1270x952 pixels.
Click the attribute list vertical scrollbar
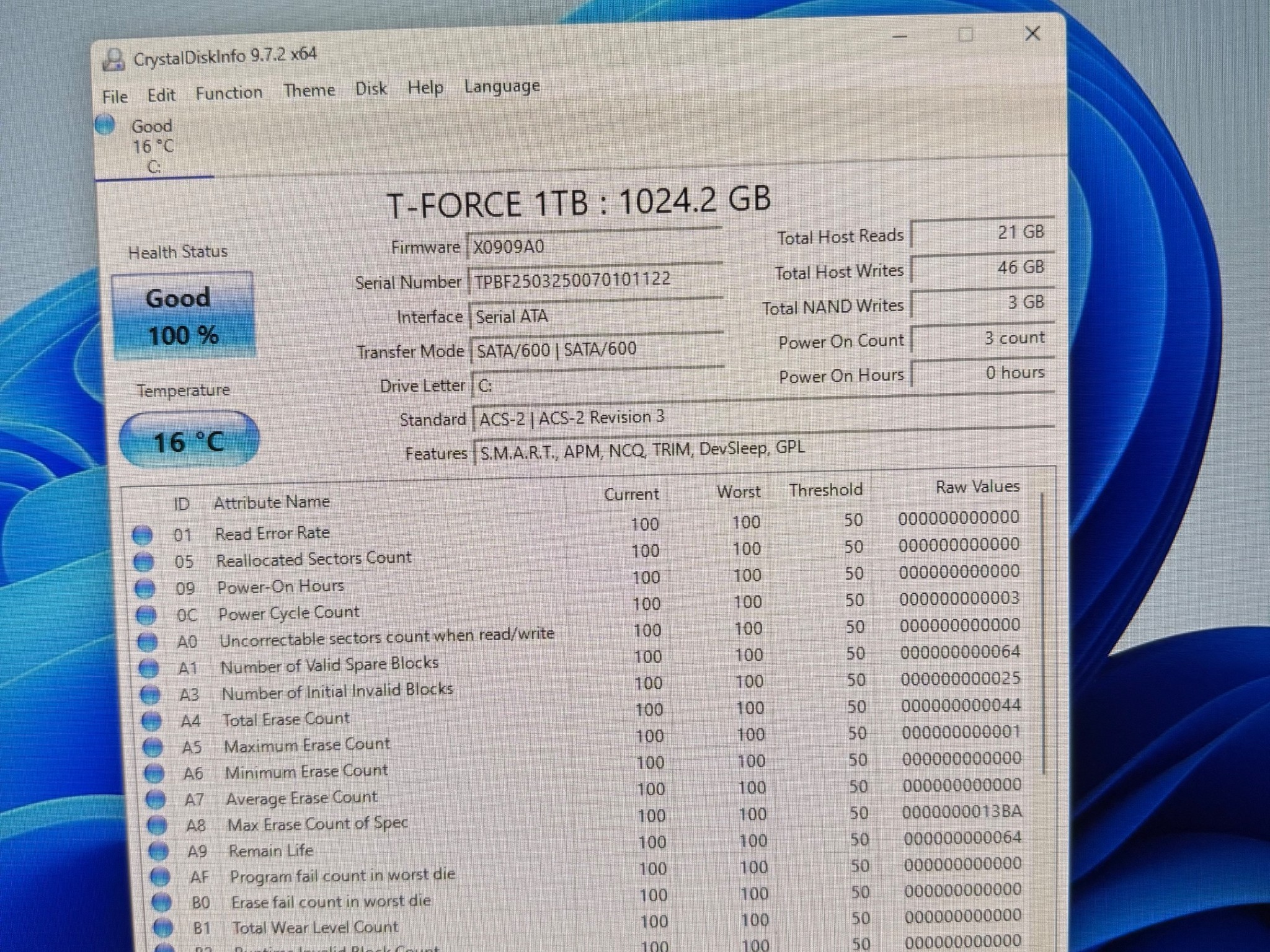[1044, 632]
